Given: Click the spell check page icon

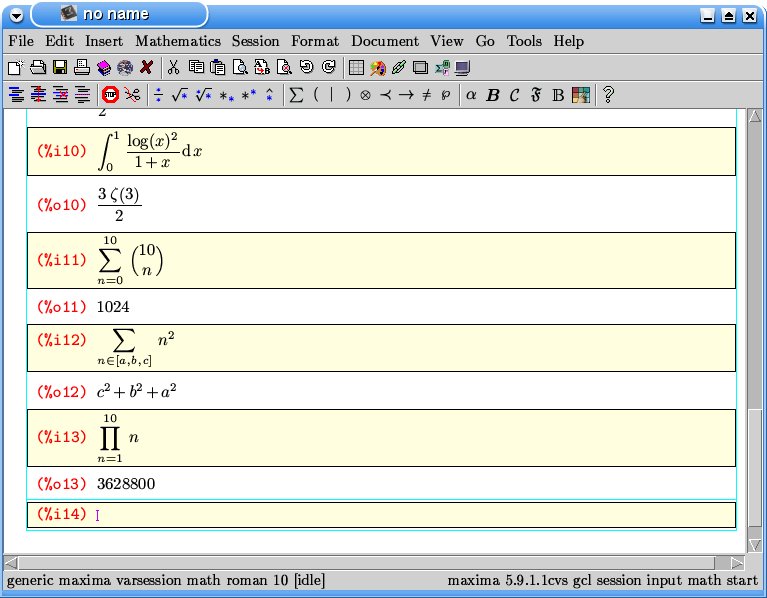Looking at the screenshot, I should 284,67.
